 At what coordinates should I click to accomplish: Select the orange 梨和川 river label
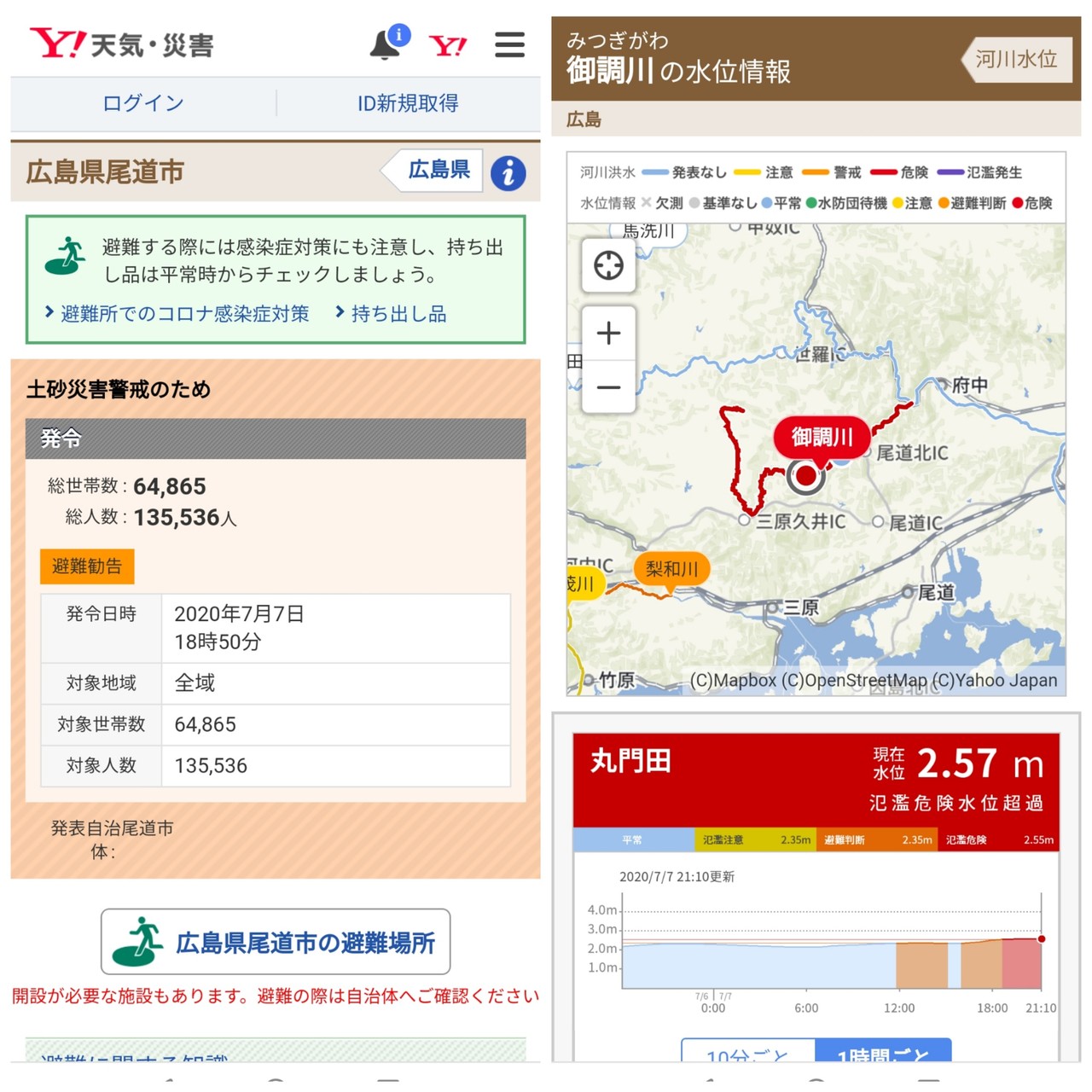click(x=671, y=568)
